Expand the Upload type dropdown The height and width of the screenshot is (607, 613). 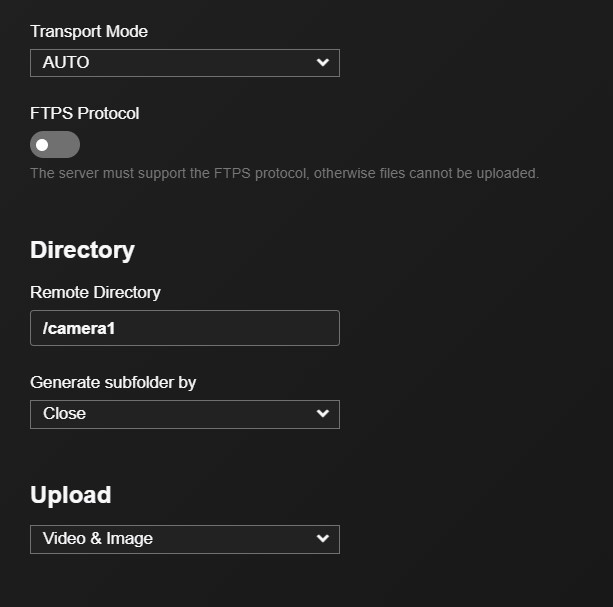(185, 539)
